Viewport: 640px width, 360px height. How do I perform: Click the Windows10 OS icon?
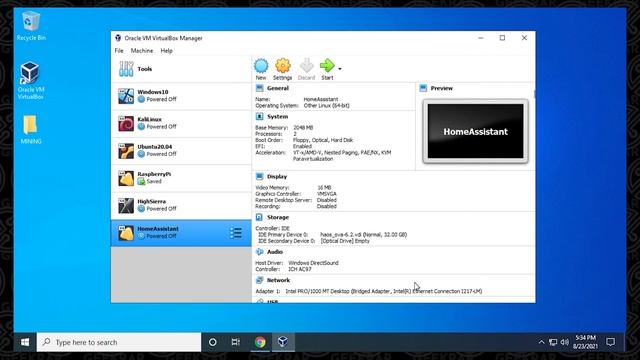126,96
